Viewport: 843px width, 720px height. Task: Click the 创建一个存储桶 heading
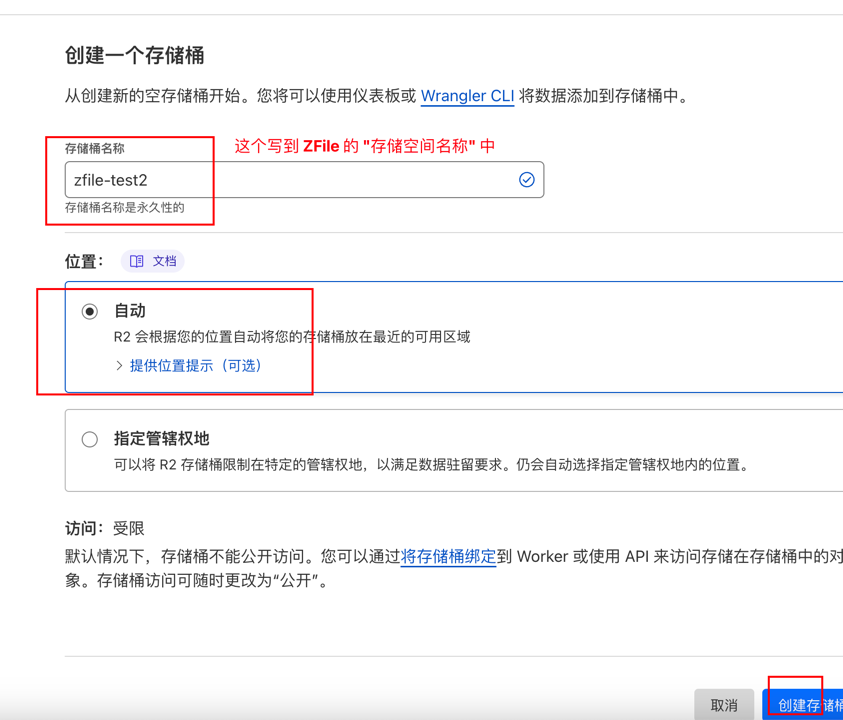click(x=135, y=56)
